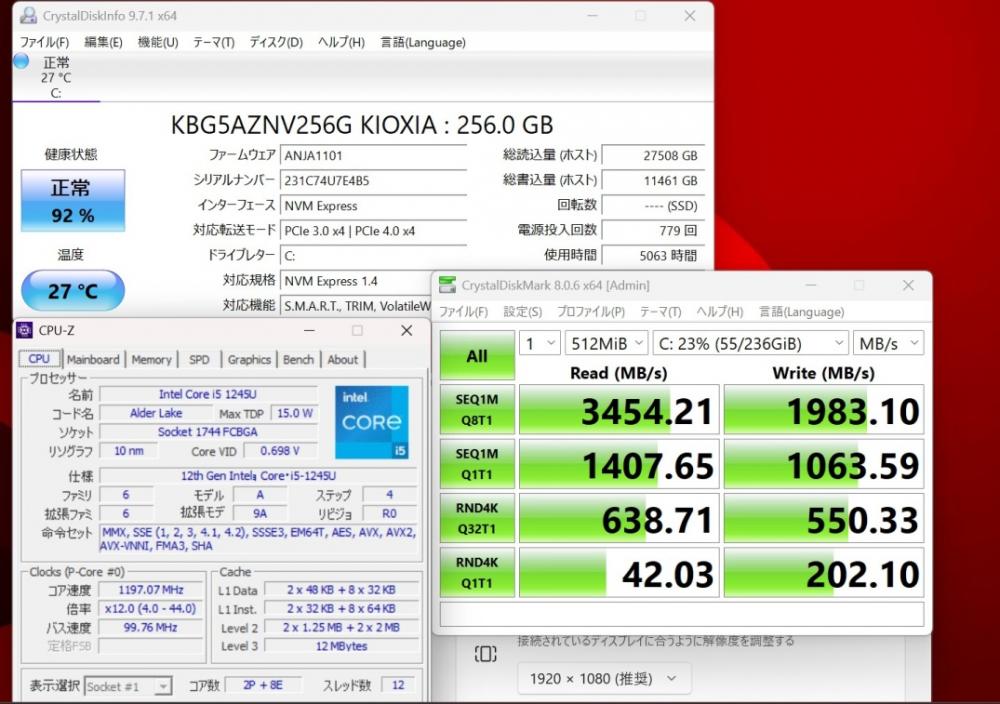This screenshot has width=1000, height=704.
Task: Open 編集(E) menu in CrystalDiskInfo
Action: coord(103,42)
